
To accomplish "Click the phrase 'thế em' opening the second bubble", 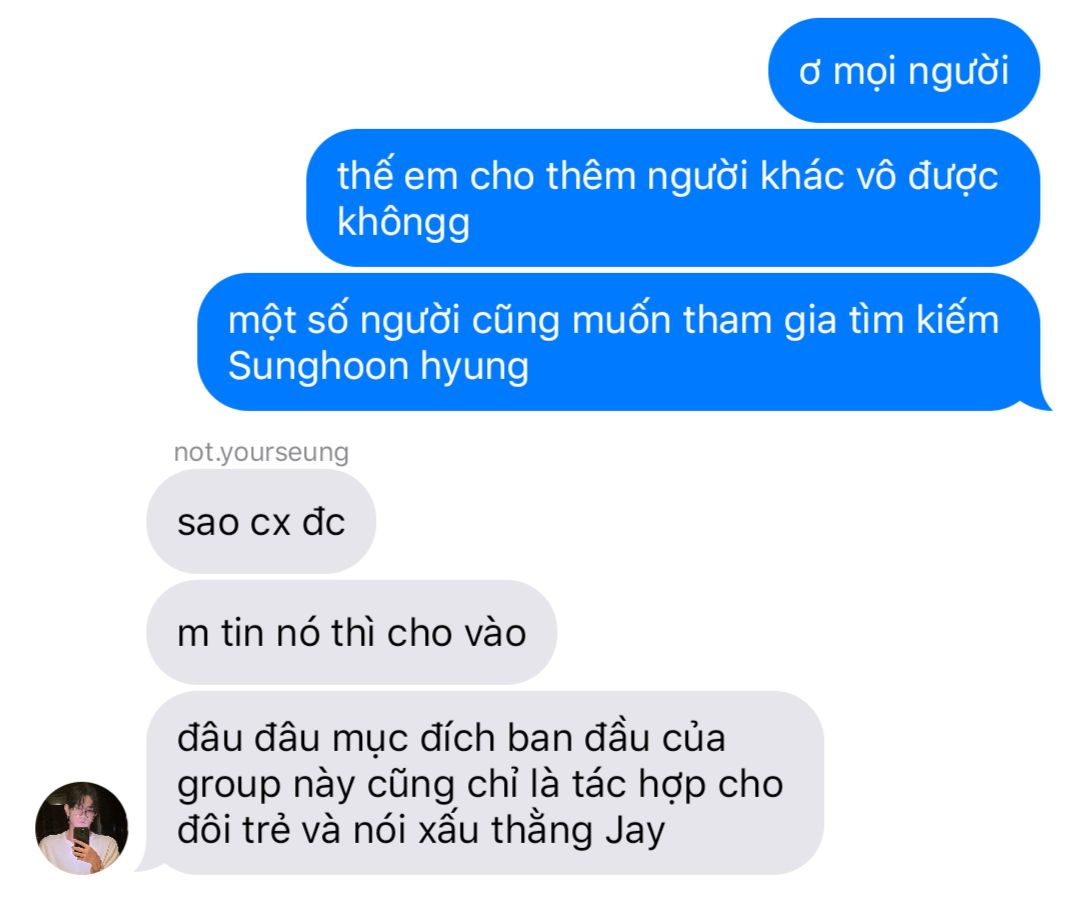I will coord(397,176).
